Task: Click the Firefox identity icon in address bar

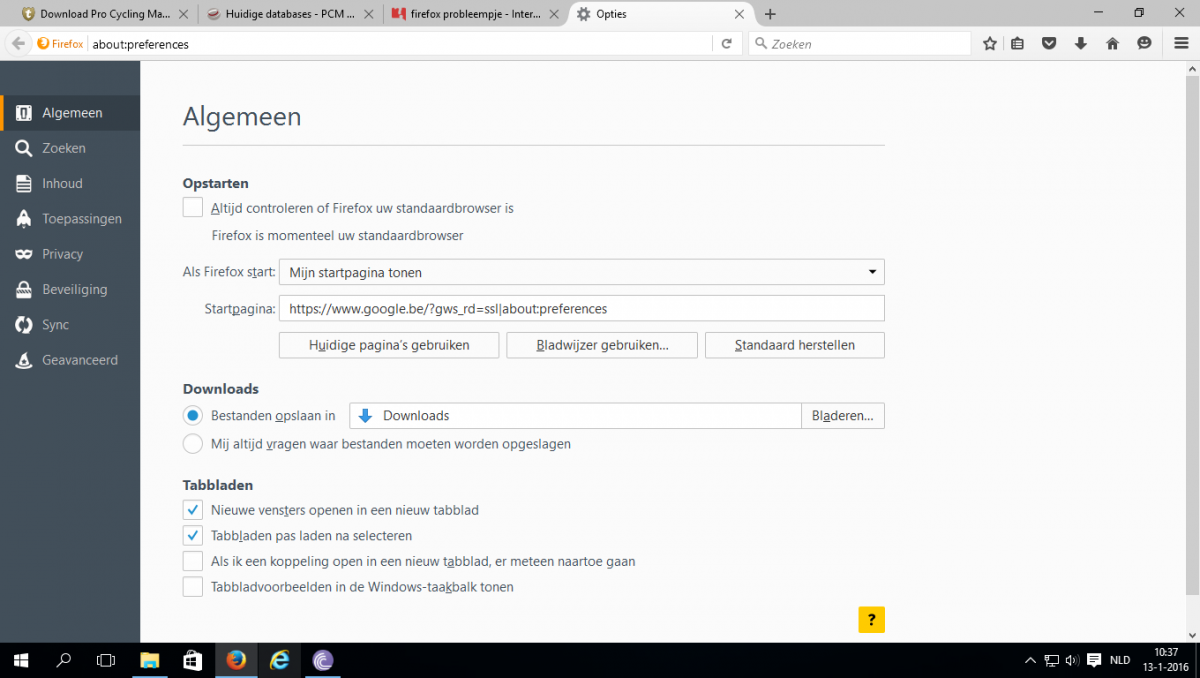Action: 61,44
